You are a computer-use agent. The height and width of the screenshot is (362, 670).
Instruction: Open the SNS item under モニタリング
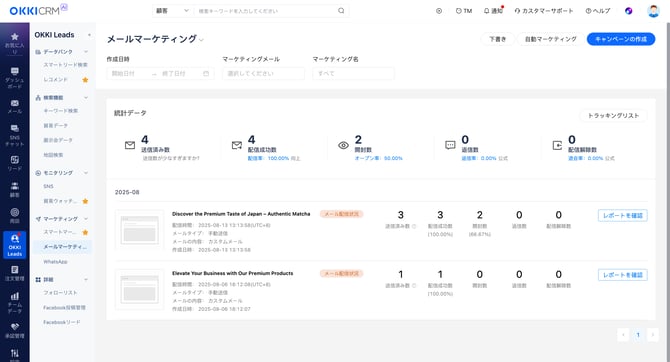[x=48, y=186]
